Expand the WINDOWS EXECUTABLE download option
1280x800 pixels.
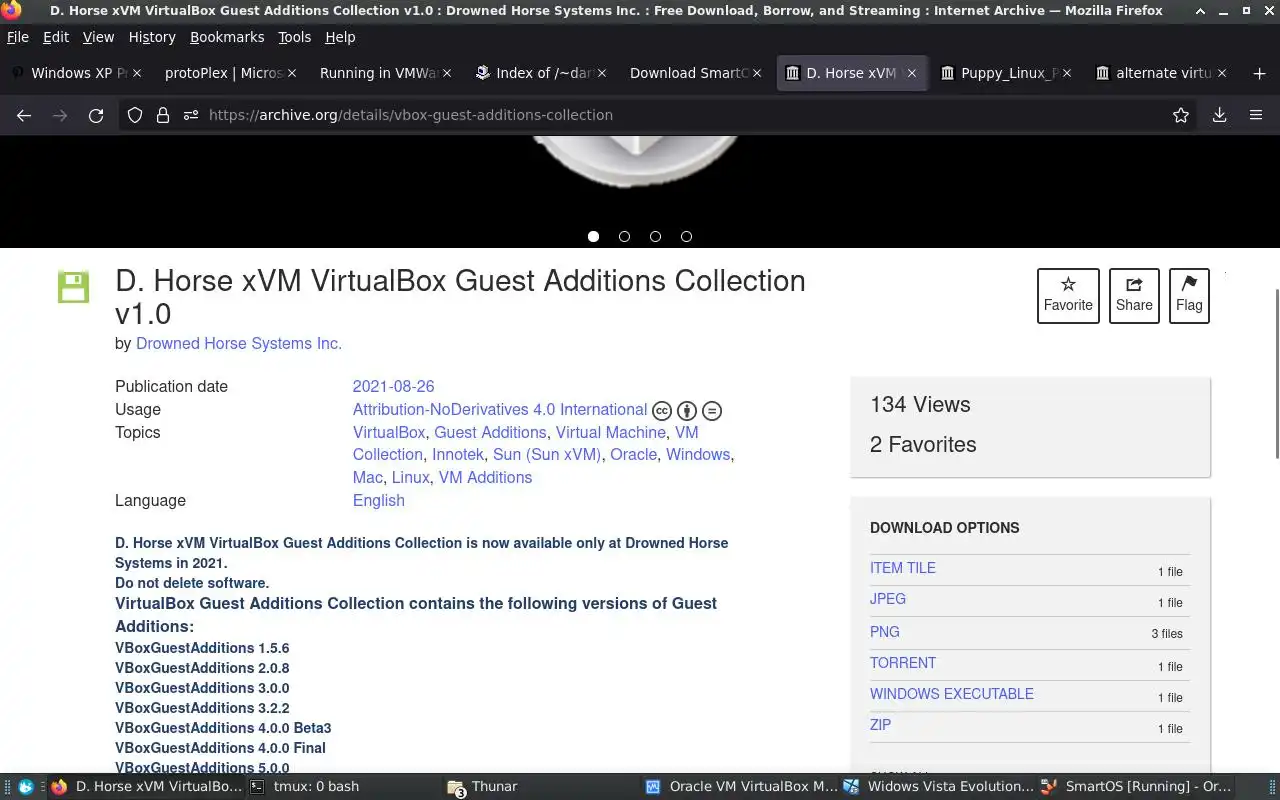(x=952, y=694)
